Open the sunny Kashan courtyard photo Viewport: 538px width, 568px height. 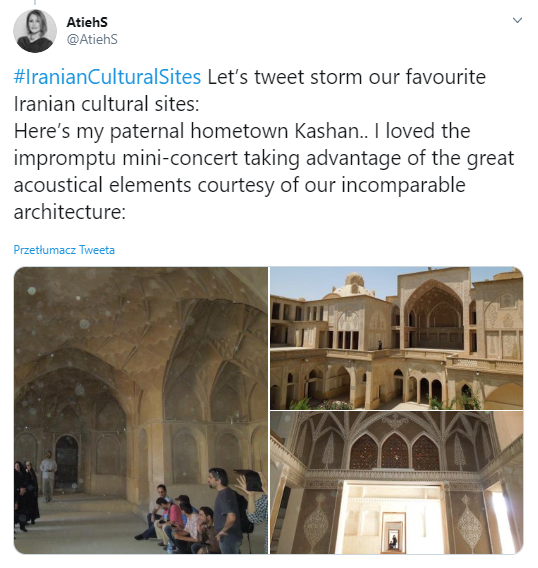point(396,338)
